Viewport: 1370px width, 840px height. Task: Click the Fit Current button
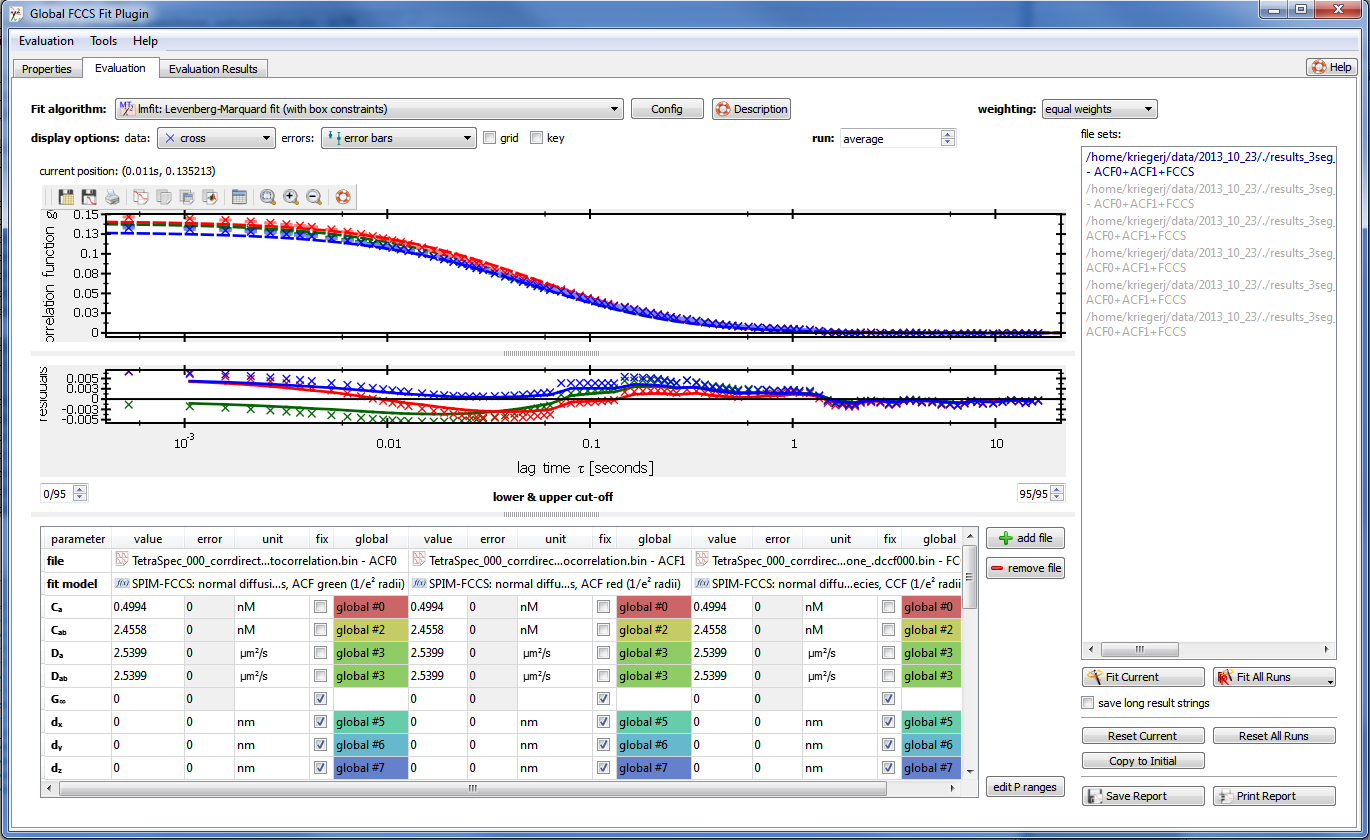pyautogui.click(x=1143, y=677)
